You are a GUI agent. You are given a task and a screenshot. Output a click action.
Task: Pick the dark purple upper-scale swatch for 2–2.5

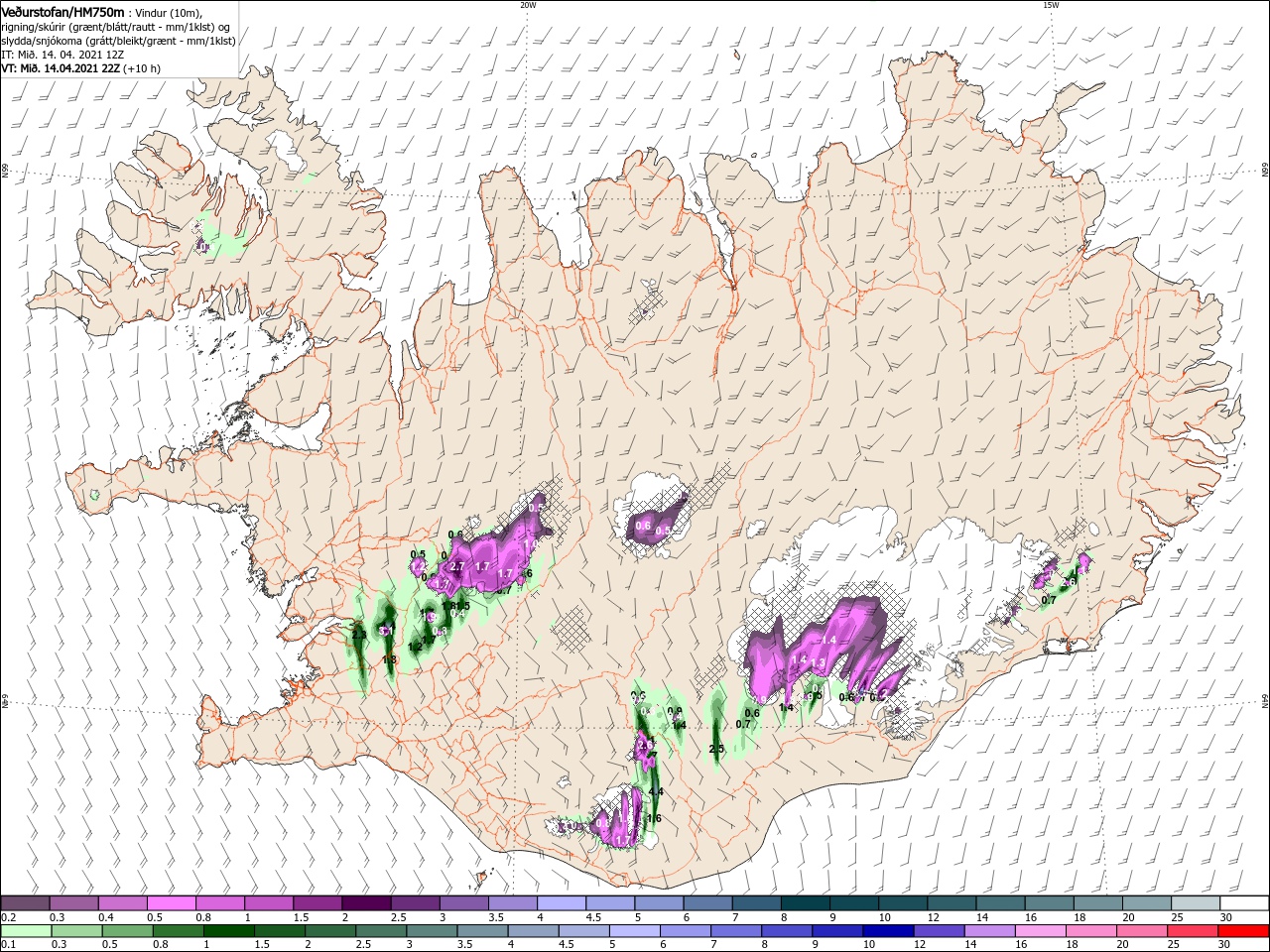(x=366, y=903)
